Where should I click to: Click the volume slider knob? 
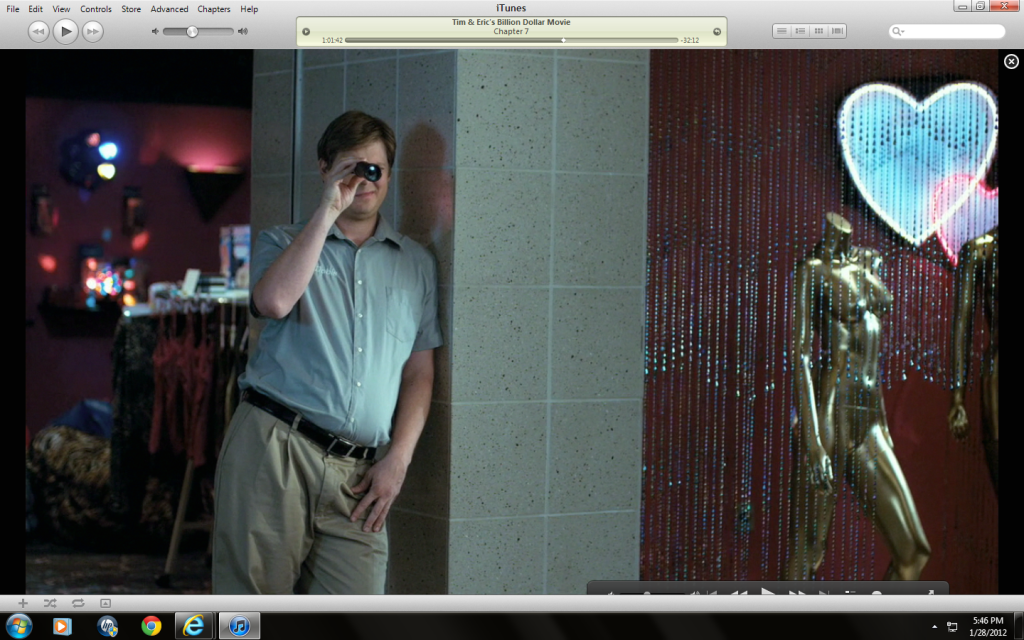point(192,31)
